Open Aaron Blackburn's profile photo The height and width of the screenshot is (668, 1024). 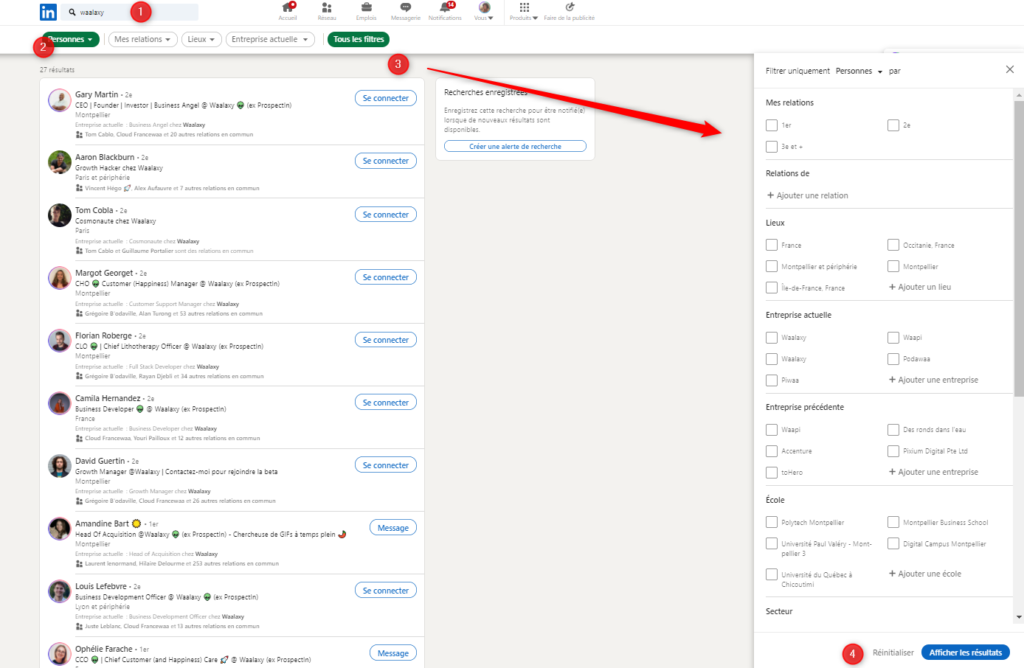tap(59, 163)
